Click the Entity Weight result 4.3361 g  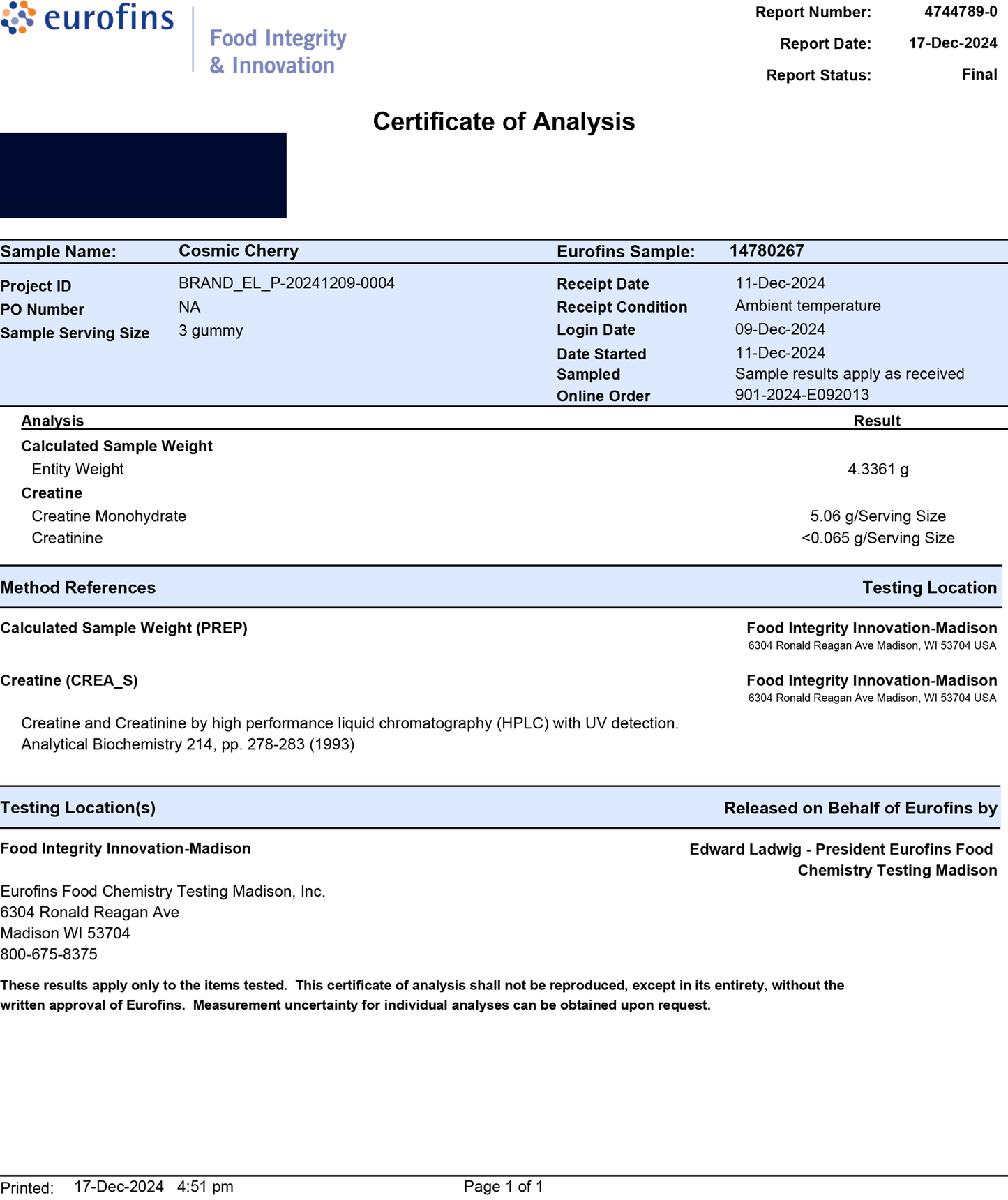pyautogui.click(x=878, y=470)
